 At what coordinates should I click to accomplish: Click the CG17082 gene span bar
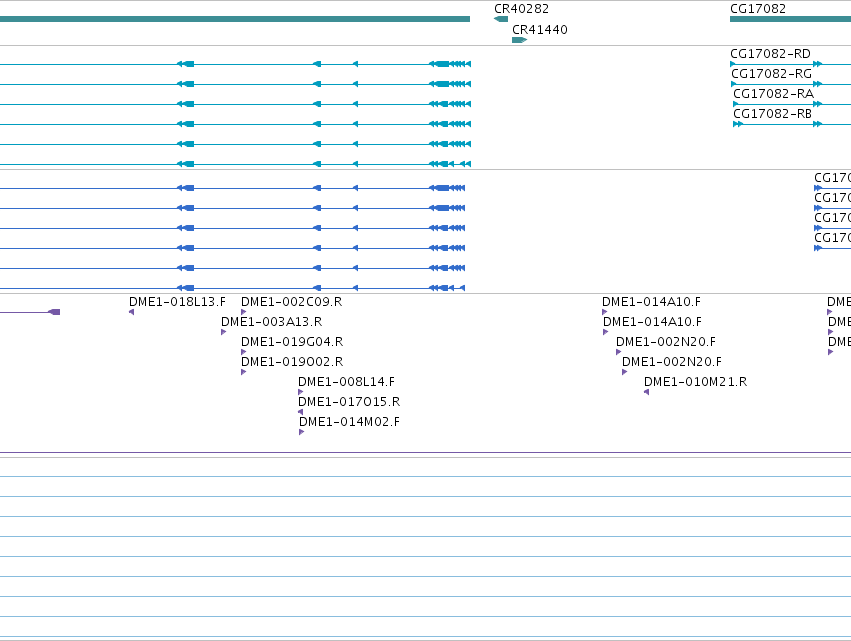[x=790, y=19]
